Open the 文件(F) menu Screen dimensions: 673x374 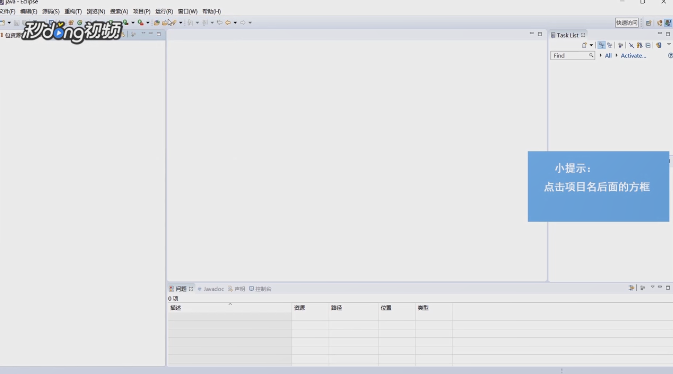coord(7,12)
